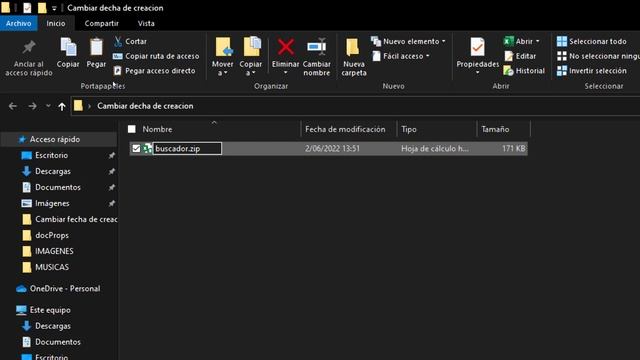
Task: Click the Anclar al acceso rápido pin icon
Action: coord(29,47)
